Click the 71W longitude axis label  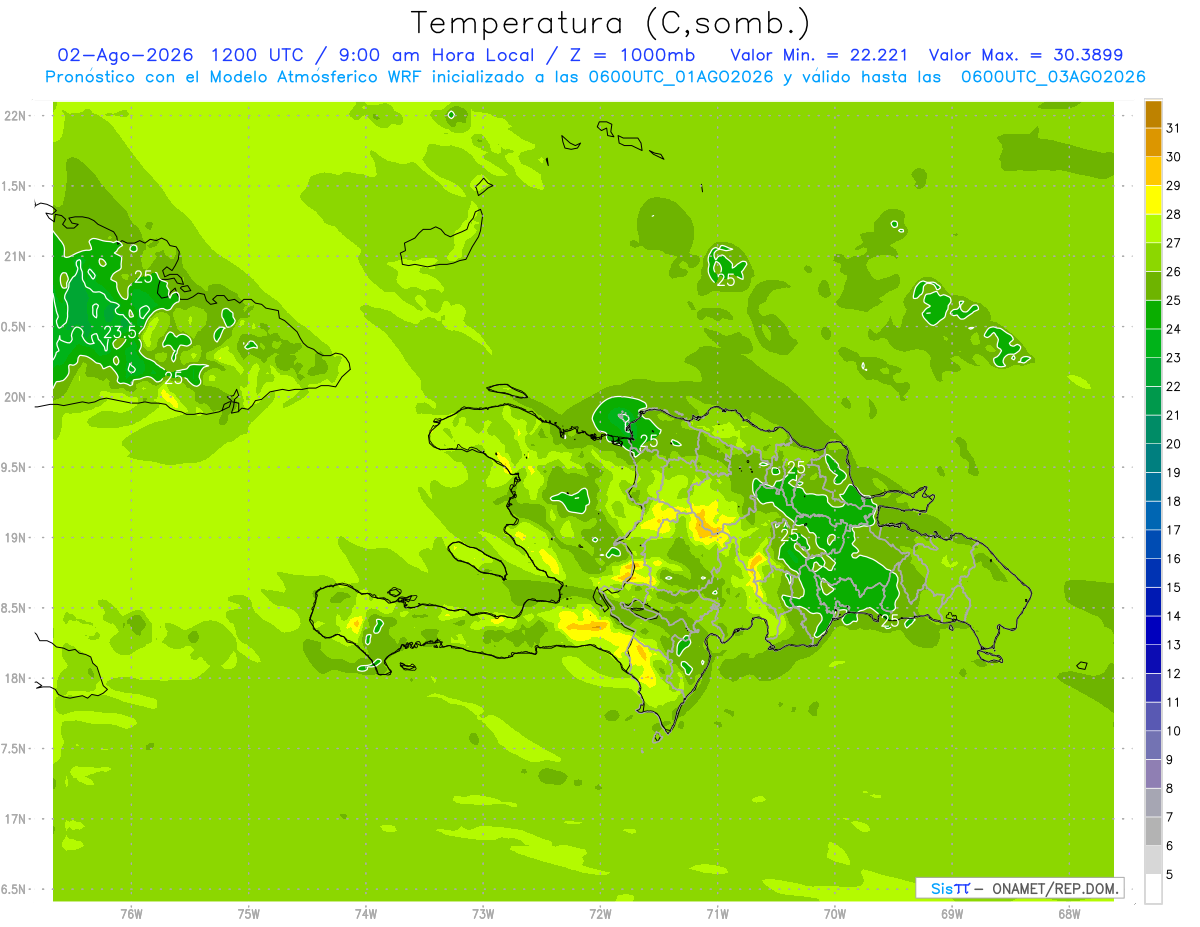(x=717, y=914)
